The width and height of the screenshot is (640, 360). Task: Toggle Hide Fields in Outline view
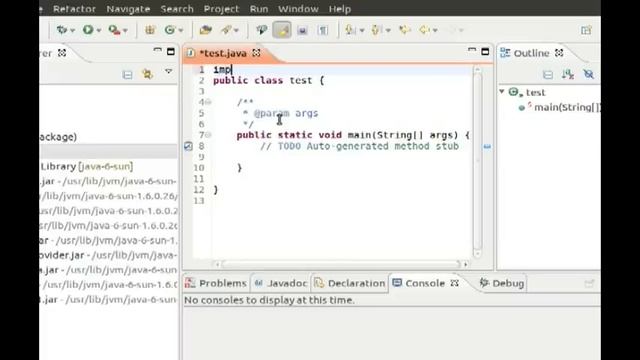pyautogui.click(x=588, y=74)
